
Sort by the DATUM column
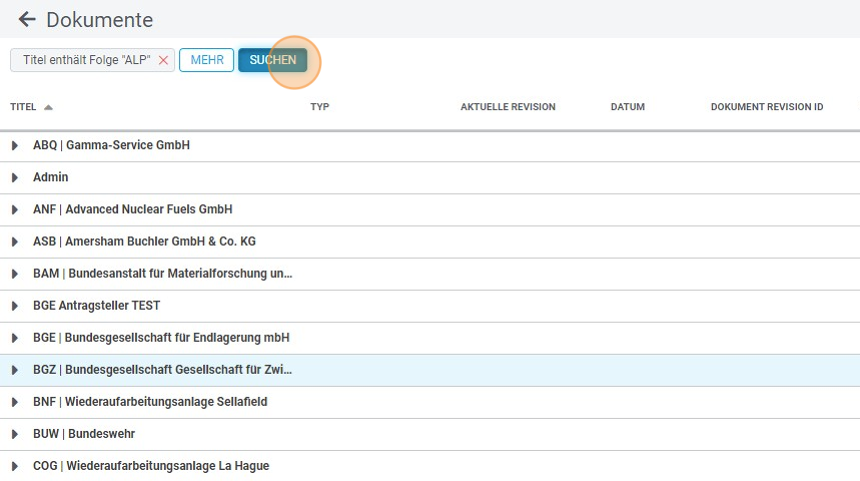click(627, 107)
